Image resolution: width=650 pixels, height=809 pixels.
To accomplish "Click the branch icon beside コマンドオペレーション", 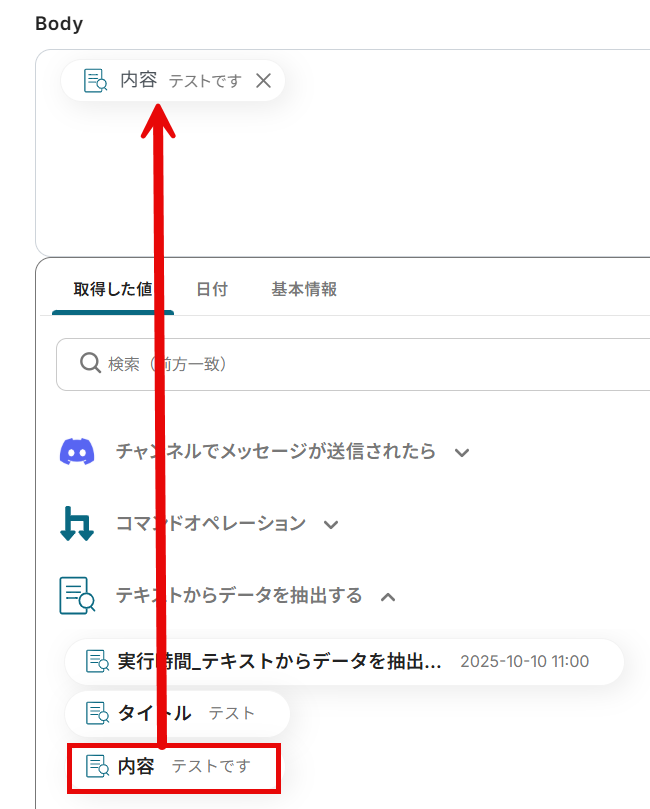I will click(x=77, y=524).
